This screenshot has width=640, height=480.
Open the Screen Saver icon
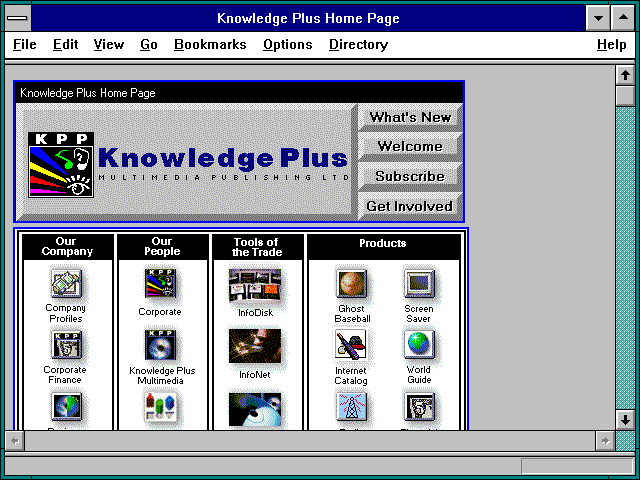[419, 283]
